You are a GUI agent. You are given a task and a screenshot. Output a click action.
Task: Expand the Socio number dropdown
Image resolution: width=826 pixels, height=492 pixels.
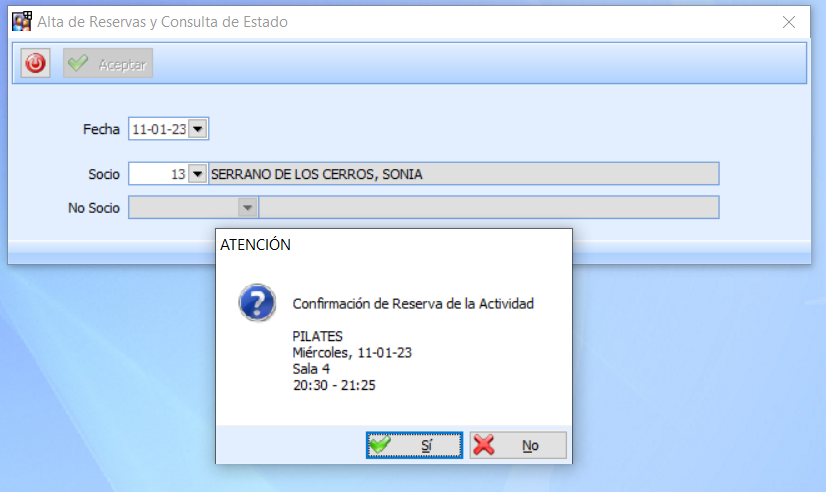pyautogui.click(x=198, y=173)
